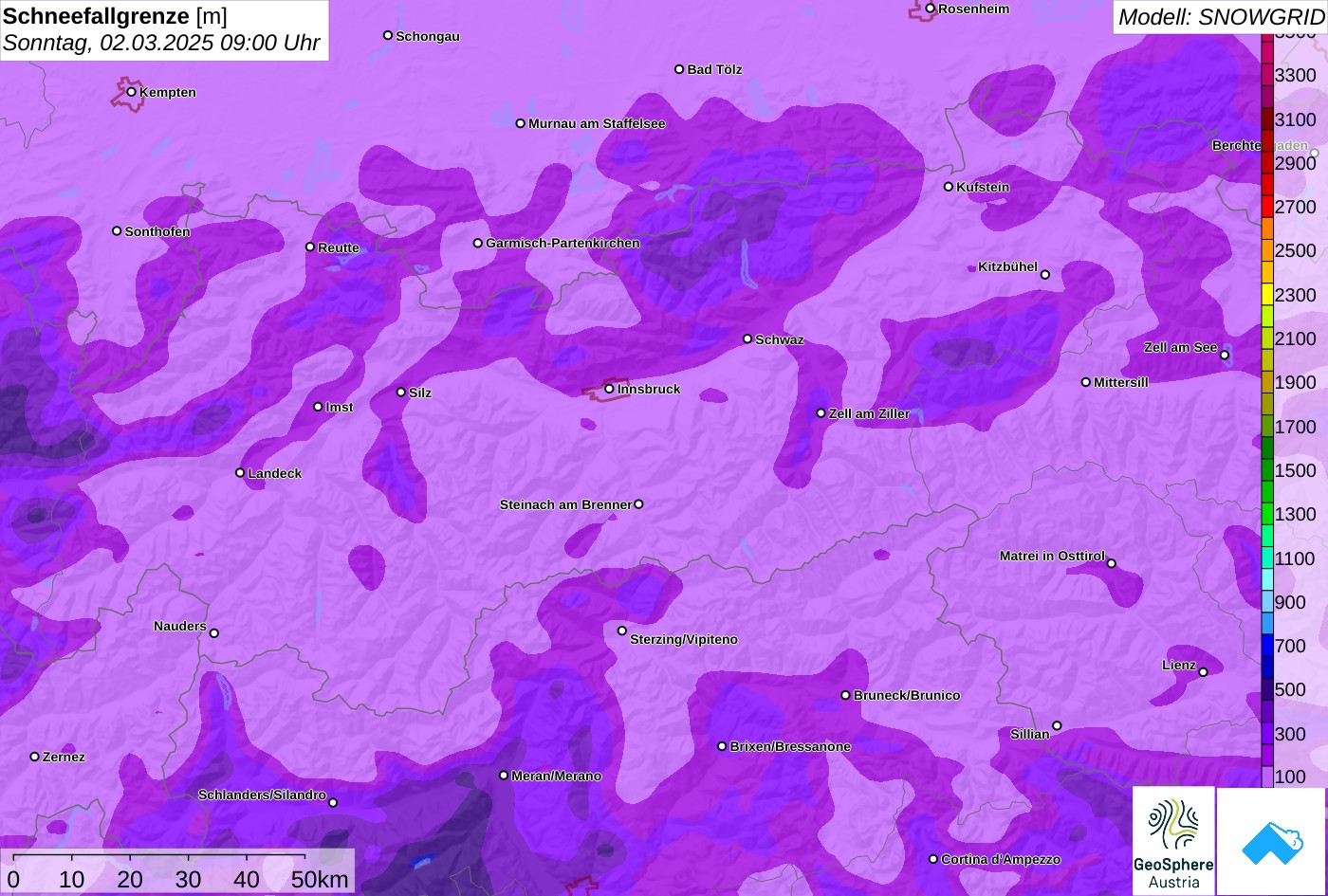Screen dimensions: 1328x896
Task: Click the 20 tick on scale bar
Action: [130, 880]
